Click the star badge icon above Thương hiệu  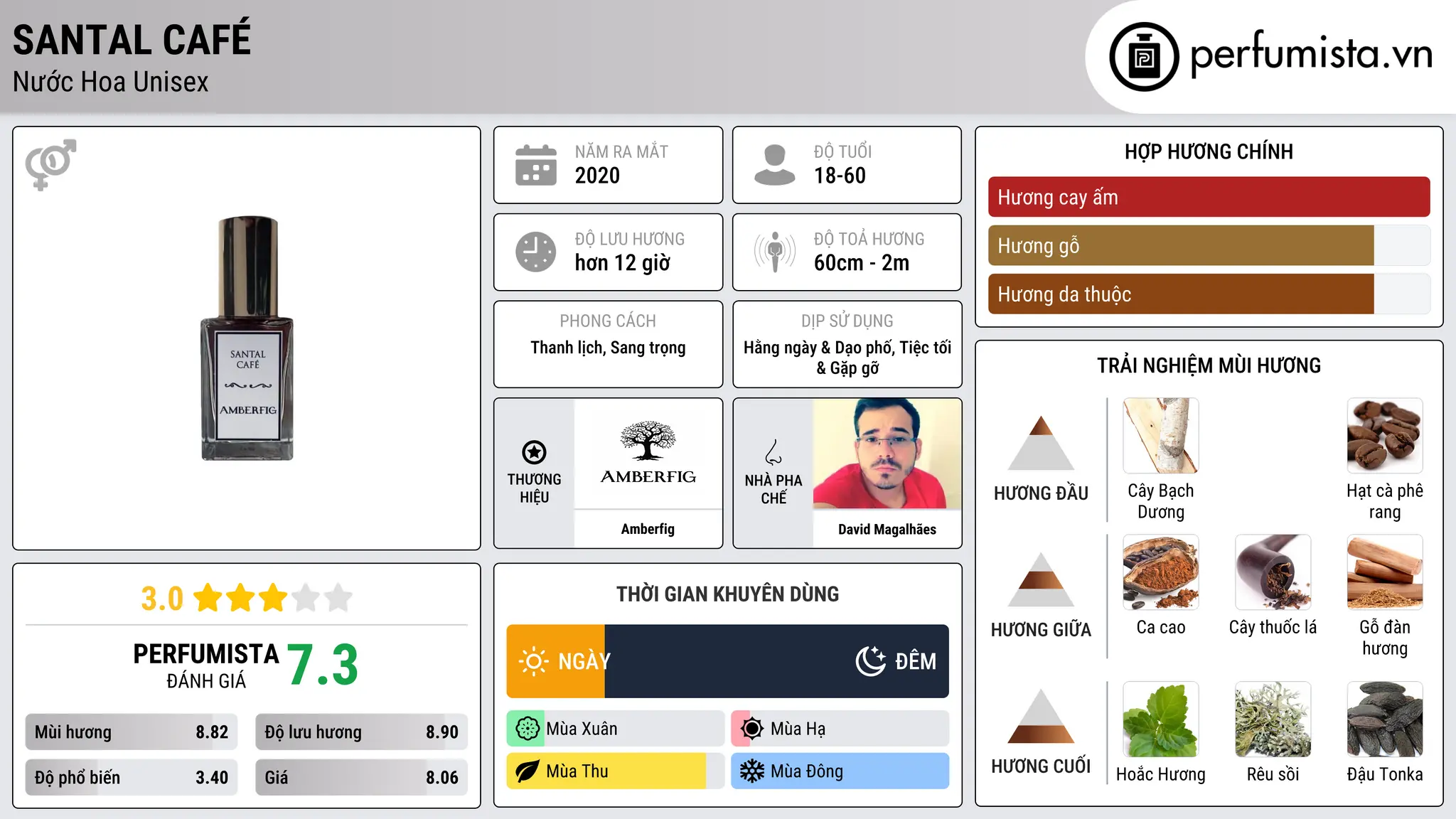pyautogui.click(x=534, y=451)
